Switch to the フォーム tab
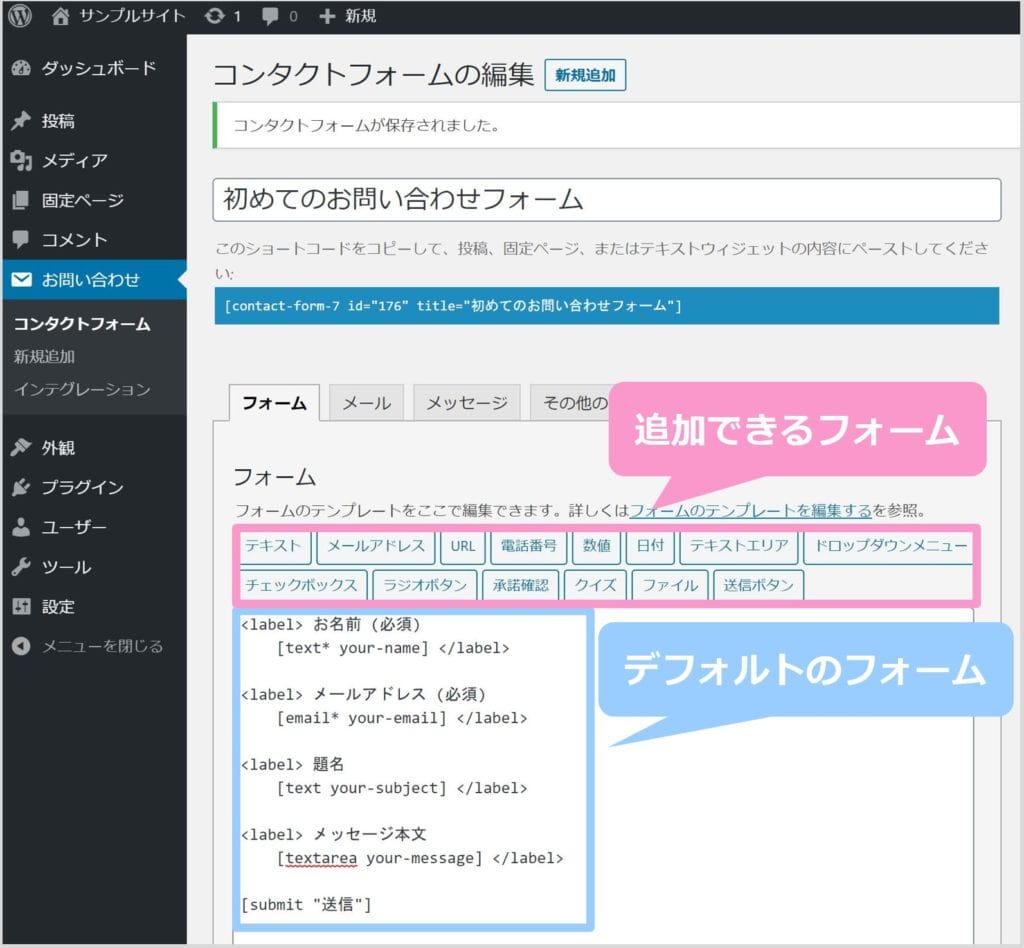The height and width of the screenshot is (948, 1024). [x=274, y=403]
